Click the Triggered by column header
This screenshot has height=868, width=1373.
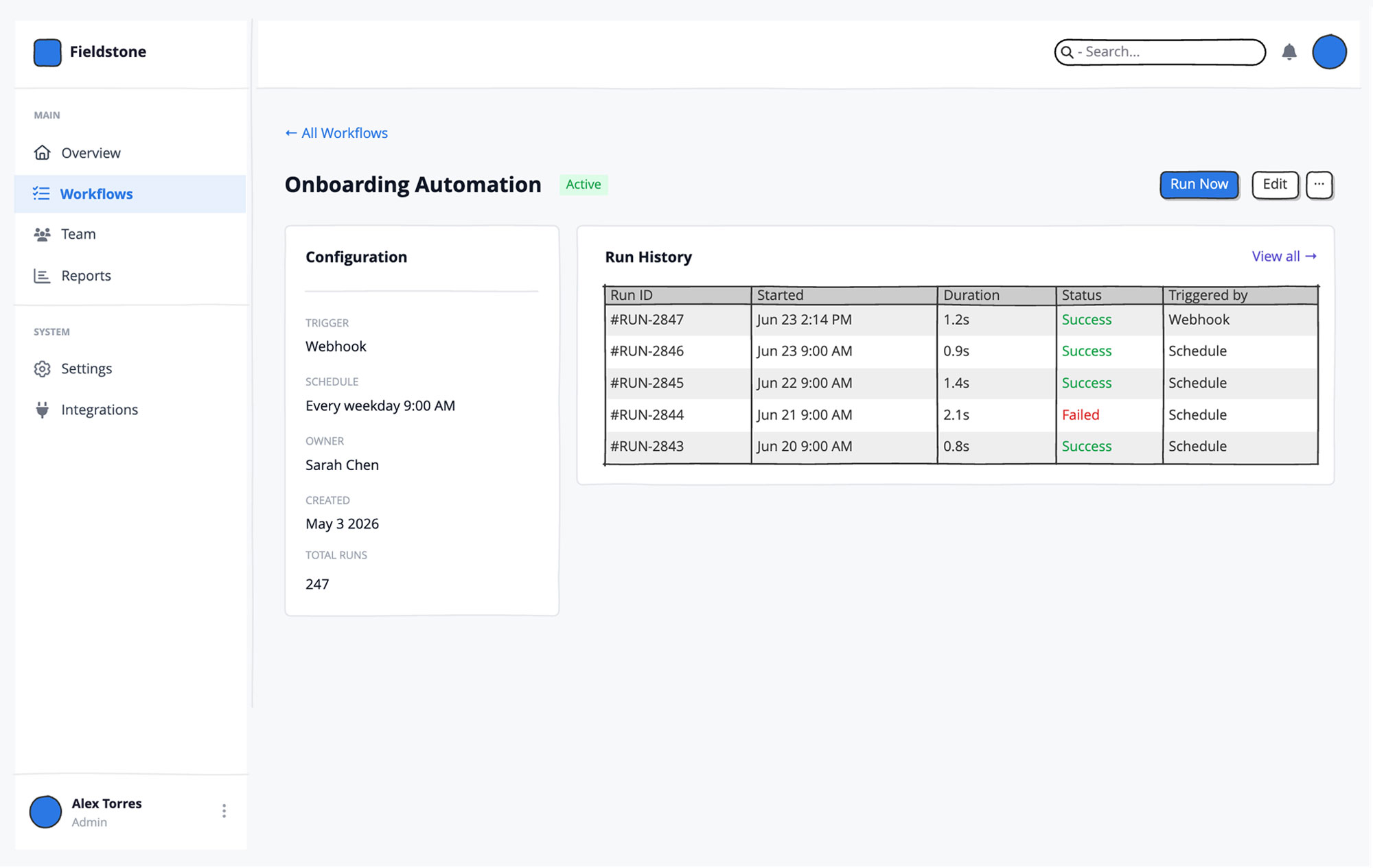click(x=1241, y=295)
